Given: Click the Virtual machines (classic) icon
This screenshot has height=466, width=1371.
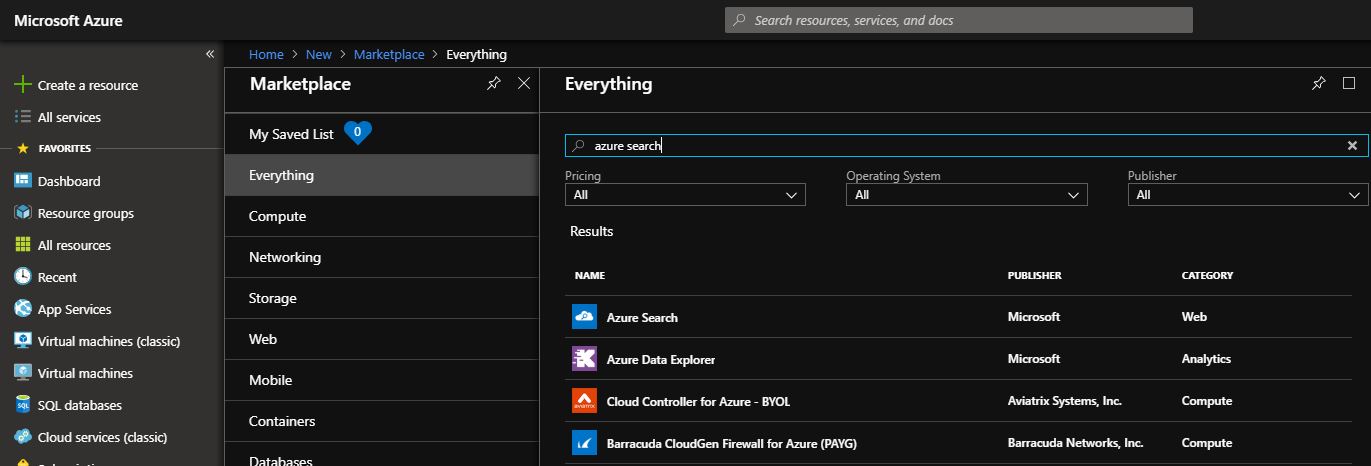Looking at the screenshot, I should pyautogui.click(x=22, y=341).
